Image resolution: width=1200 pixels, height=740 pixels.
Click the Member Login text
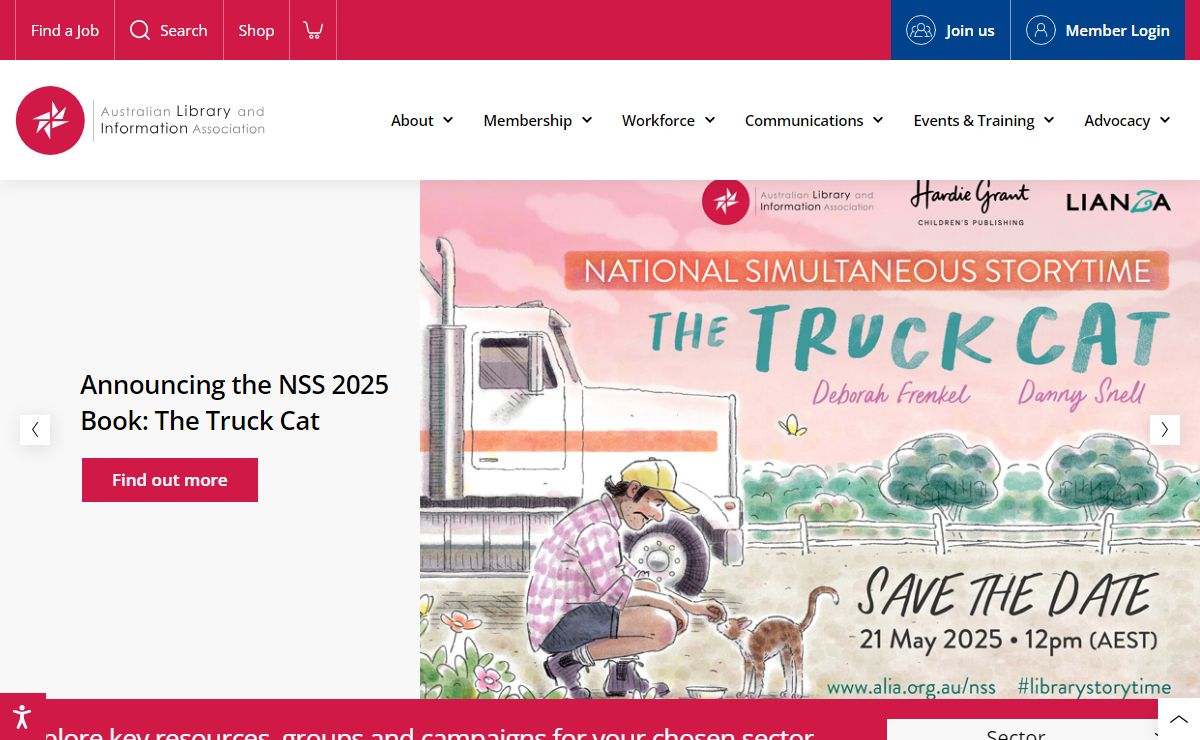pos(1118,30)
